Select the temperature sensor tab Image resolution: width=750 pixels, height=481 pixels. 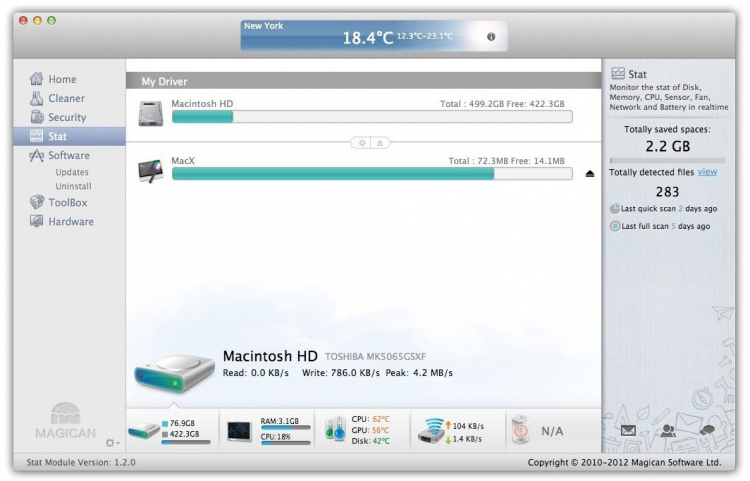point(362,431)
